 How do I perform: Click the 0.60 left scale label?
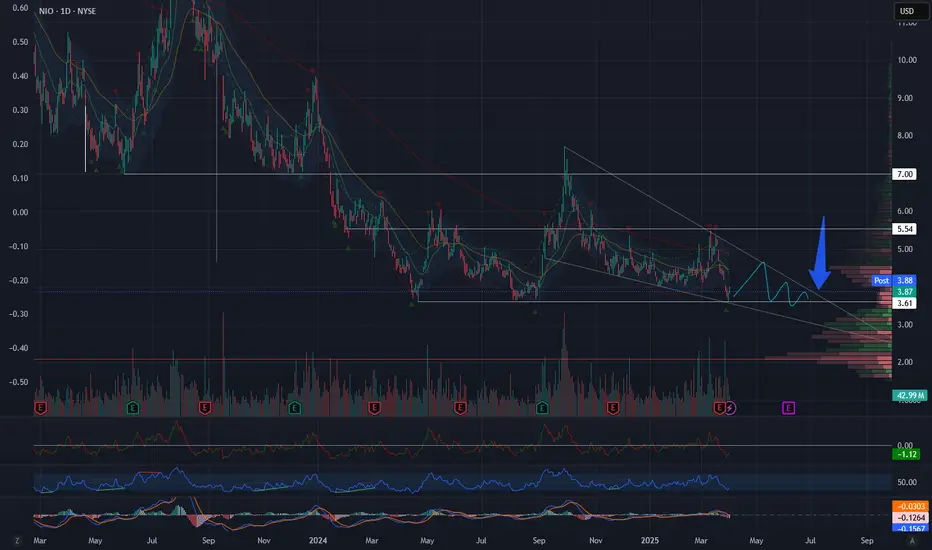click(20, 8)
